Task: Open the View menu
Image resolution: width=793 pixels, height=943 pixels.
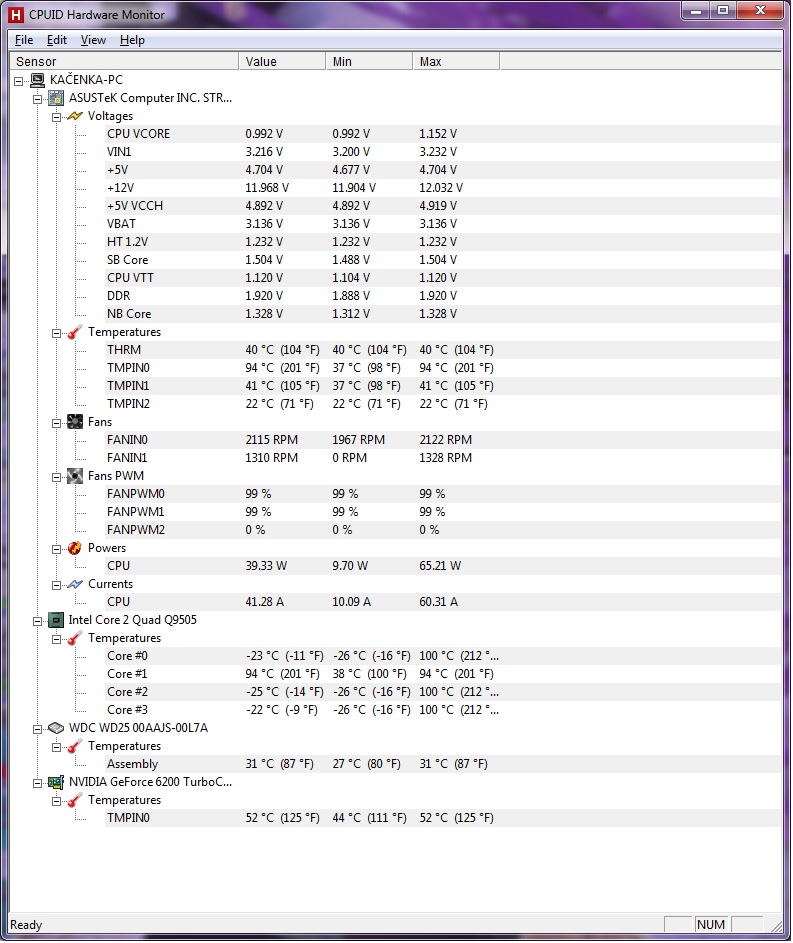Action: pyautogui.click(x=93, y=40)
